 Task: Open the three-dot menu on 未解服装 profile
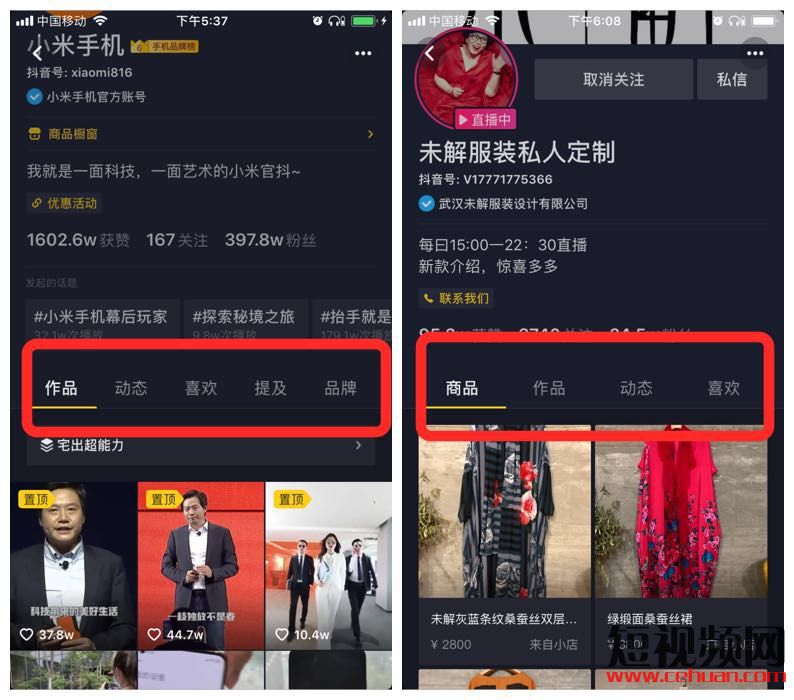(755, 53)
